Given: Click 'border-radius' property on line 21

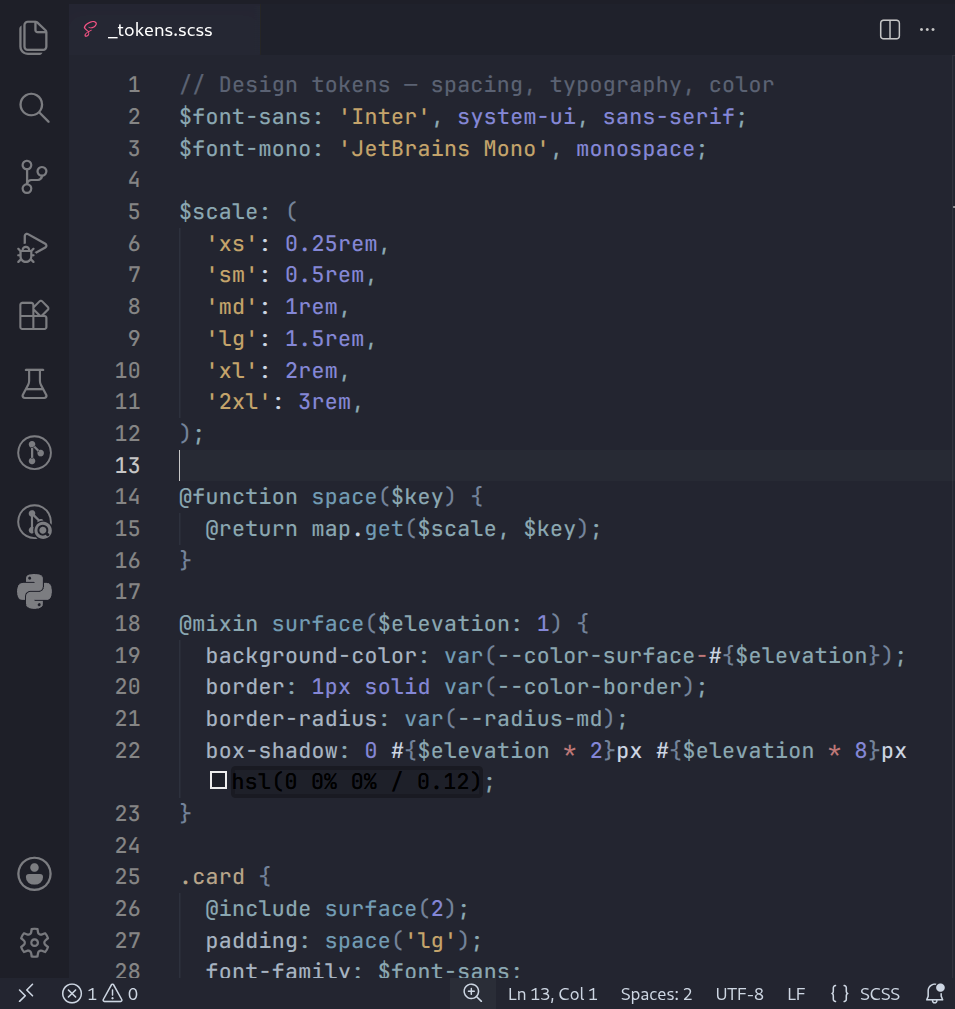Looking at the screenshot, I should coord(291,719).
